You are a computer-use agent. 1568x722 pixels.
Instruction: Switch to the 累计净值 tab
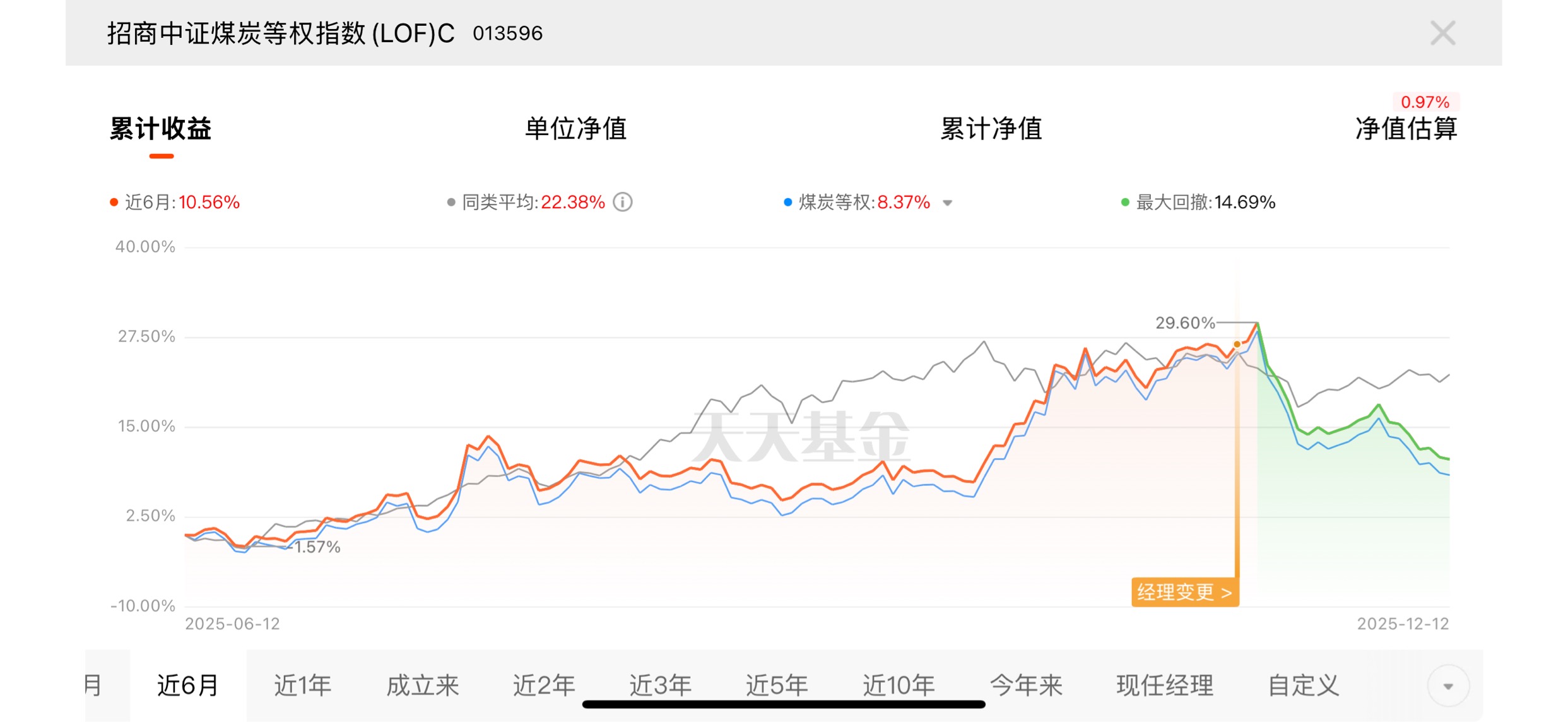[991, 129]
